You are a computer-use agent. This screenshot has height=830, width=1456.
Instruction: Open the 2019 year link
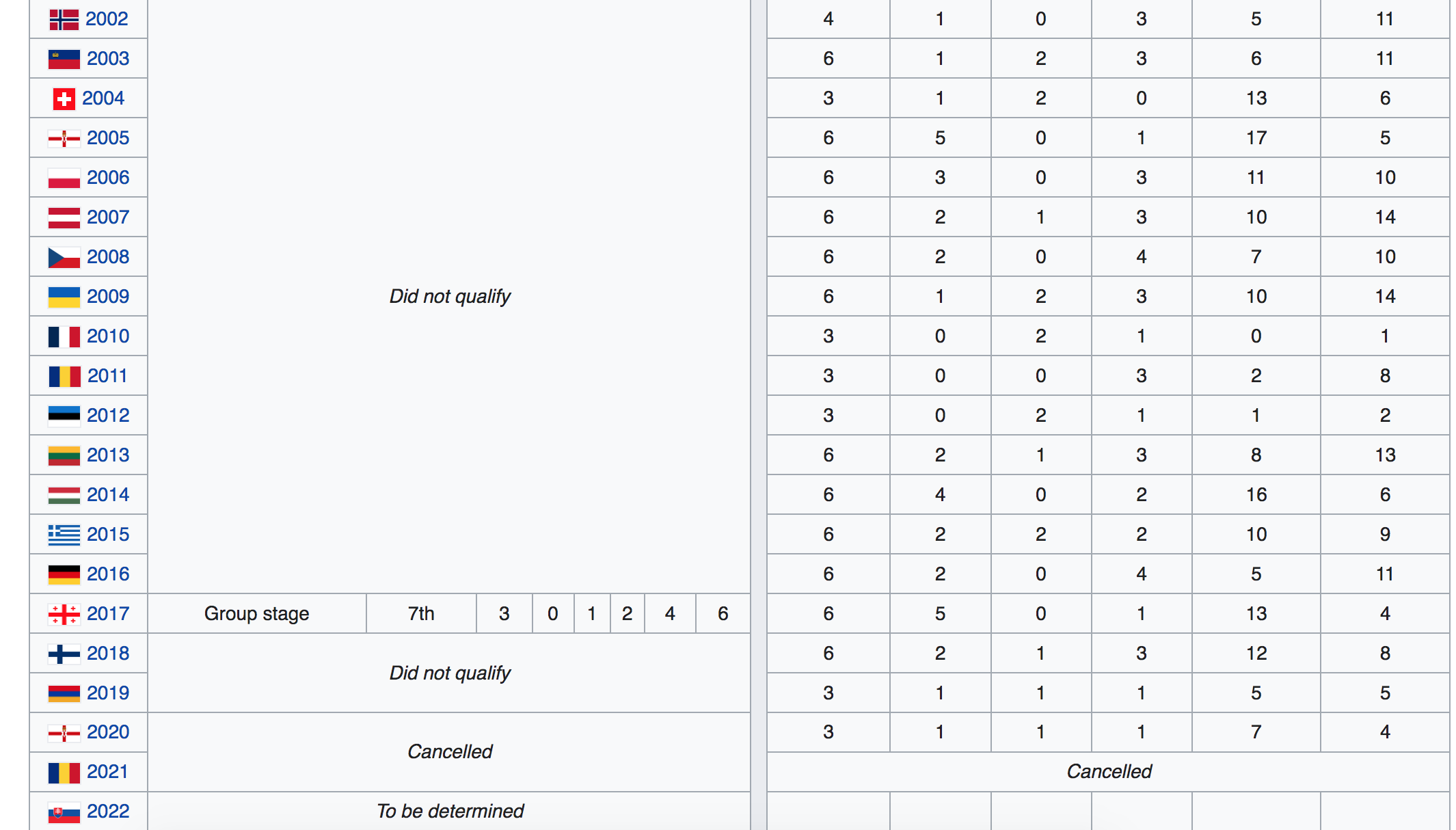(x=108, y=693)
